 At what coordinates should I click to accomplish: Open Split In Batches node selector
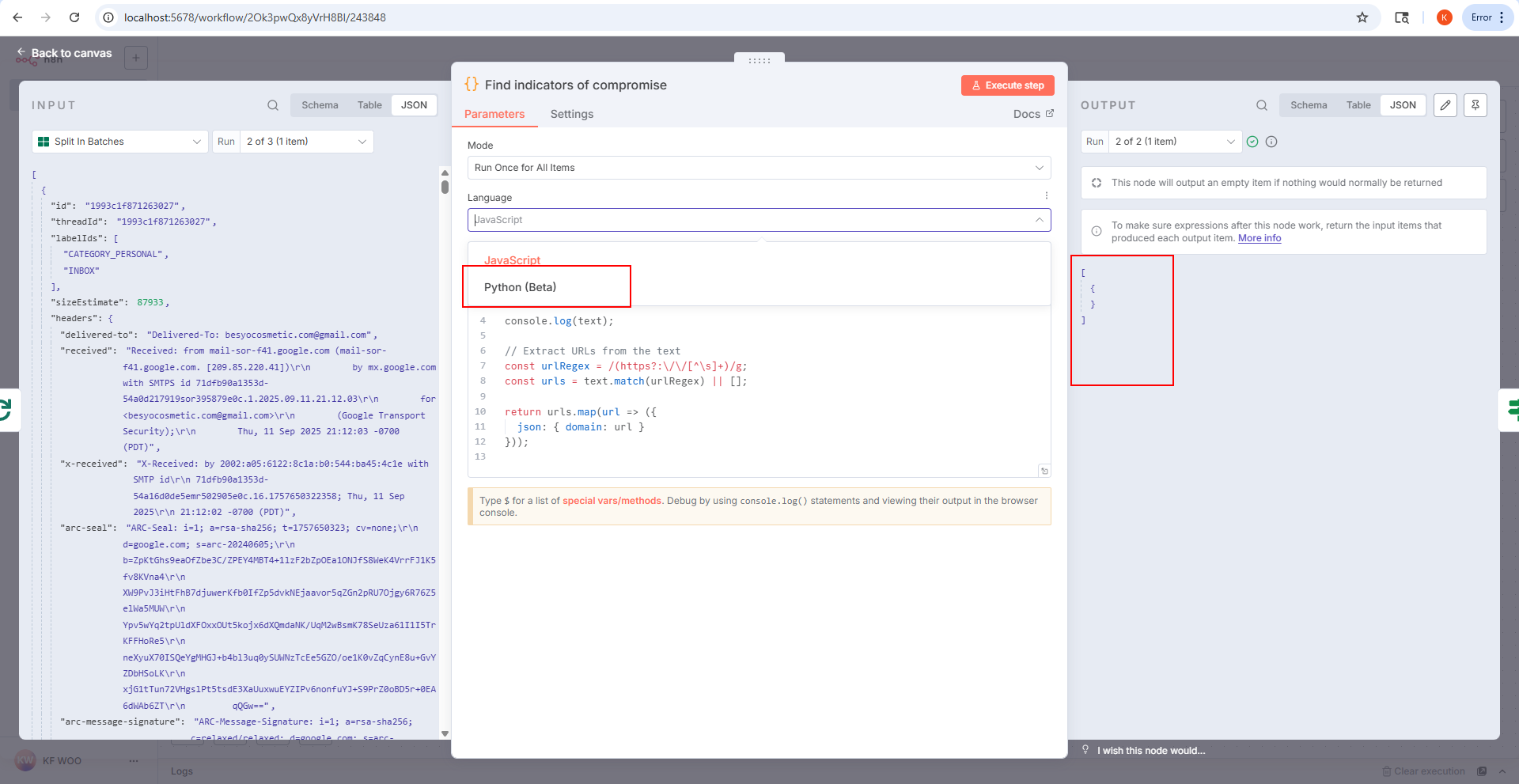pyautogui.click(x=120, y=142)
